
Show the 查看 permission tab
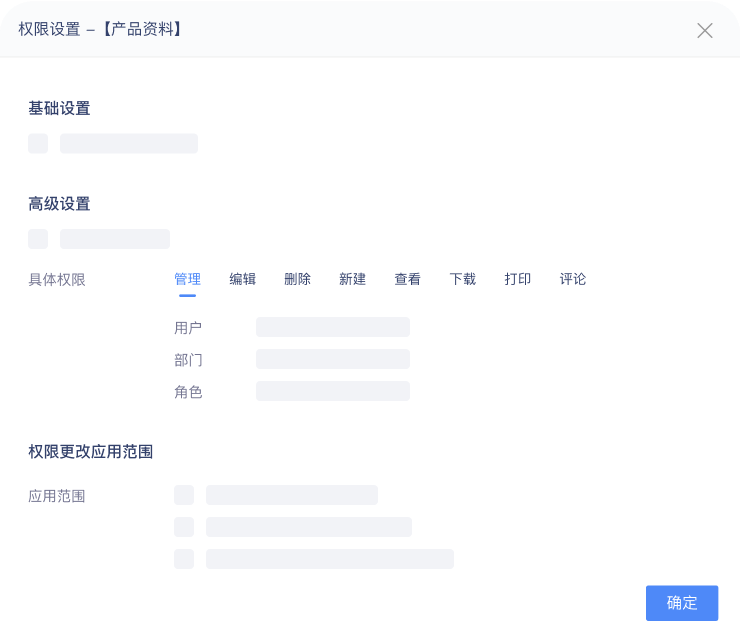[x=407, y=279]
